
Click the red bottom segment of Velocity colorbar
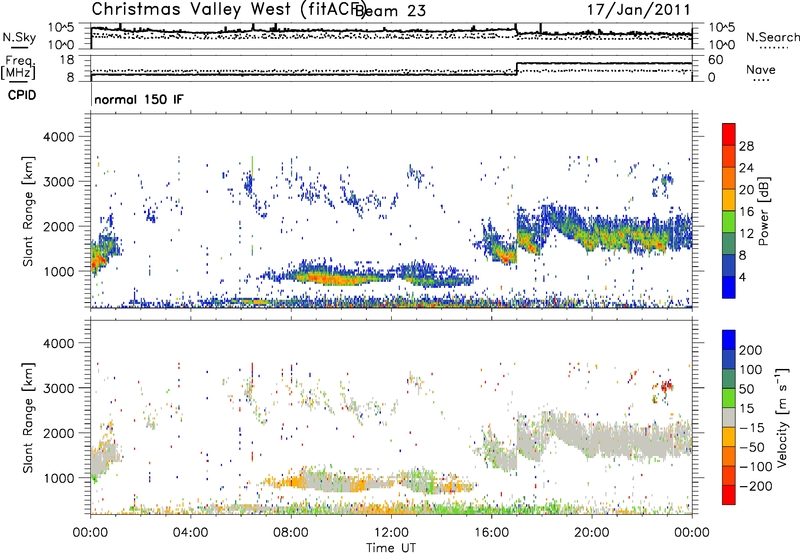(729, 495)
